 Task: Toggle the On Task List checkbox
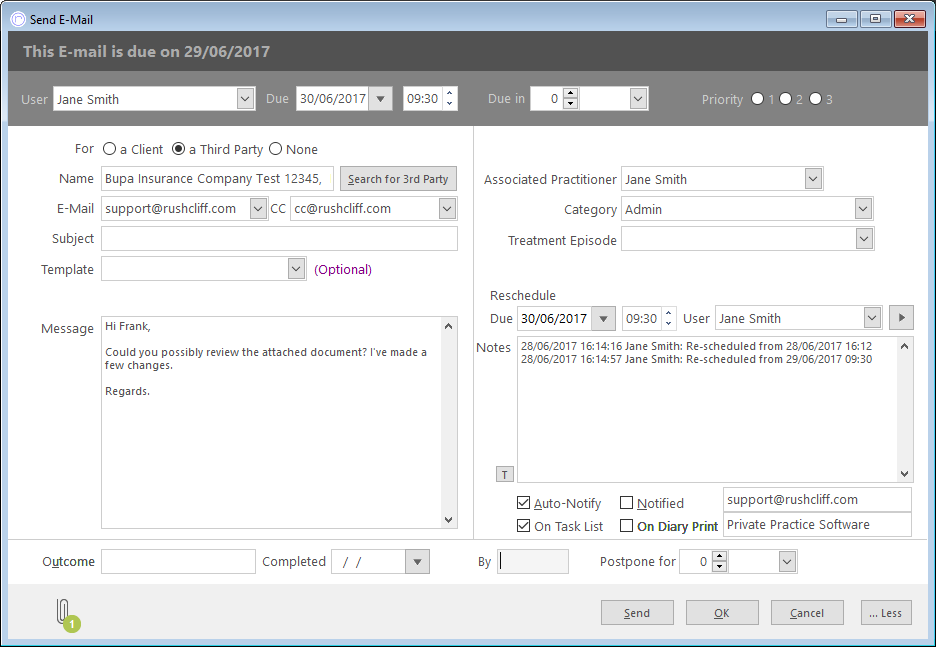pos(524,526)
